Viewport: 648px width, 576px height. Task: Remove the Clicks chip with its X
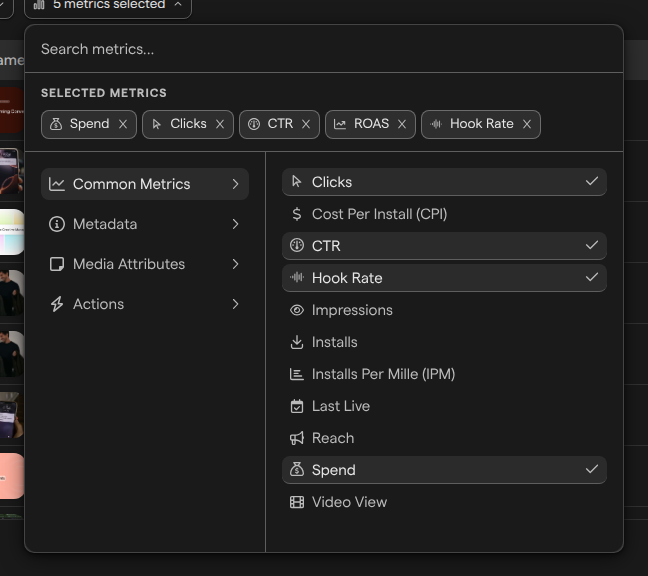click(220, 124)
